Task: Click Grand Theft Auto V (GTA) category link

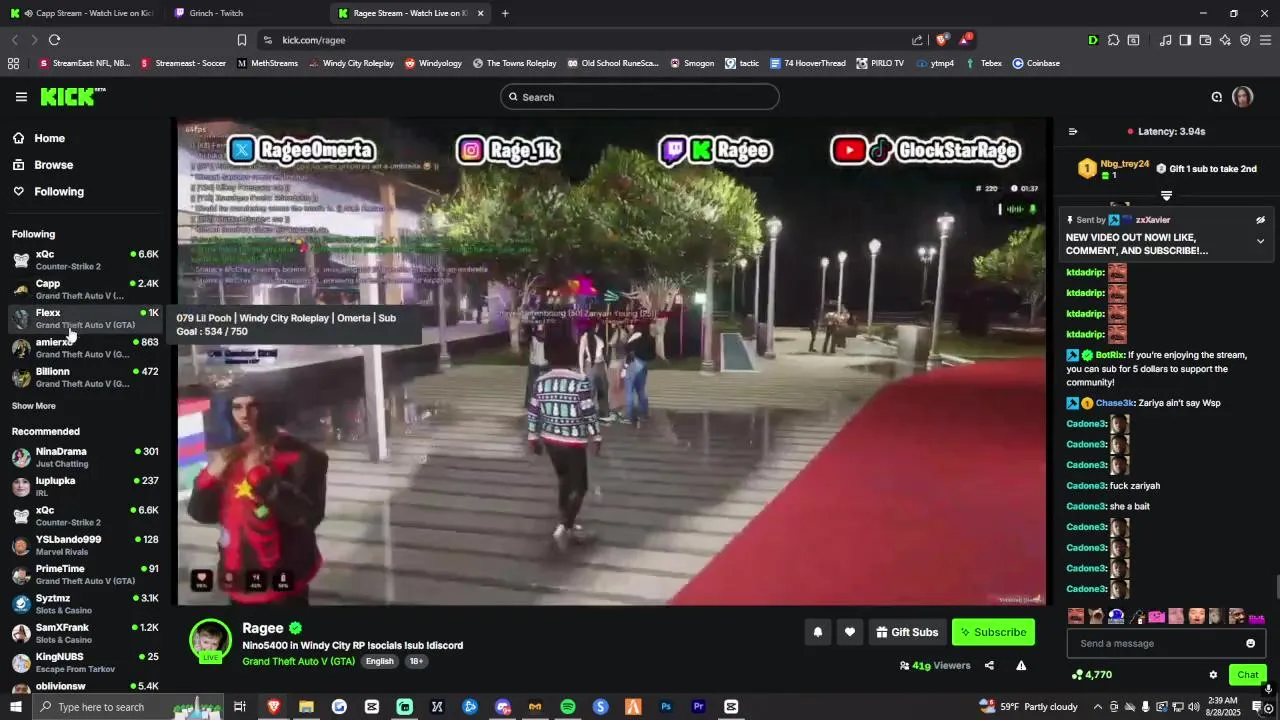Action: [298, 661]
